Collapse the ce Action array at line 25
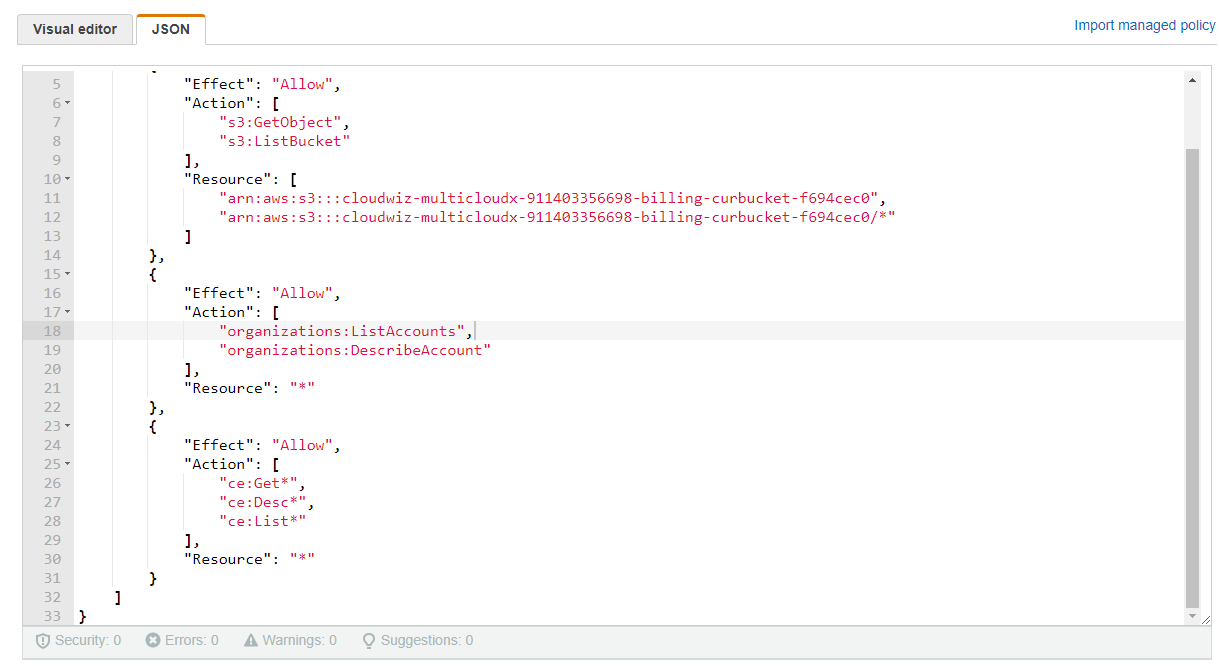 point(67,464)
